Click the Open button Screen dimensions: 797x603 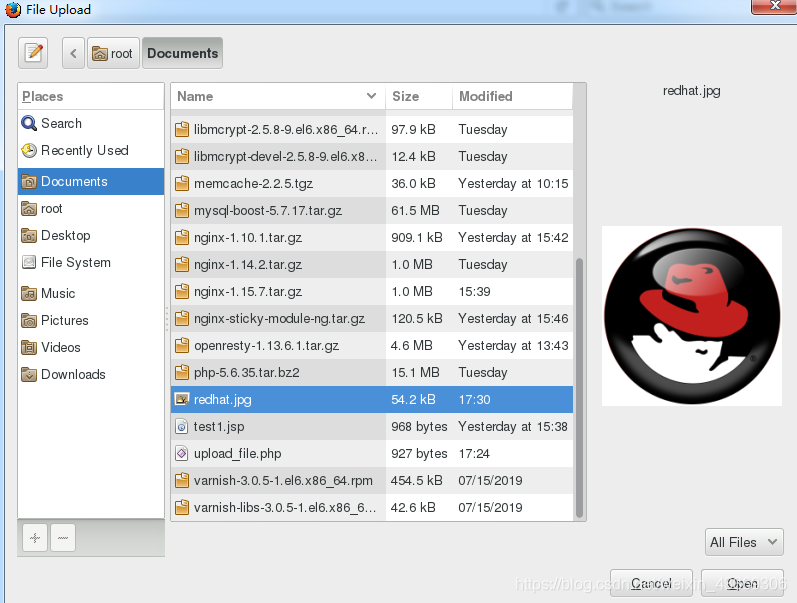pos(742,583)
